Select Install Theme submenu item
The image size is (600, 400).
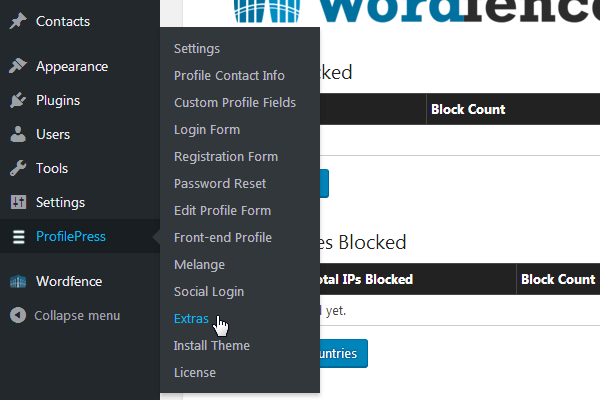pyautogui.click(x=212, y=346)
